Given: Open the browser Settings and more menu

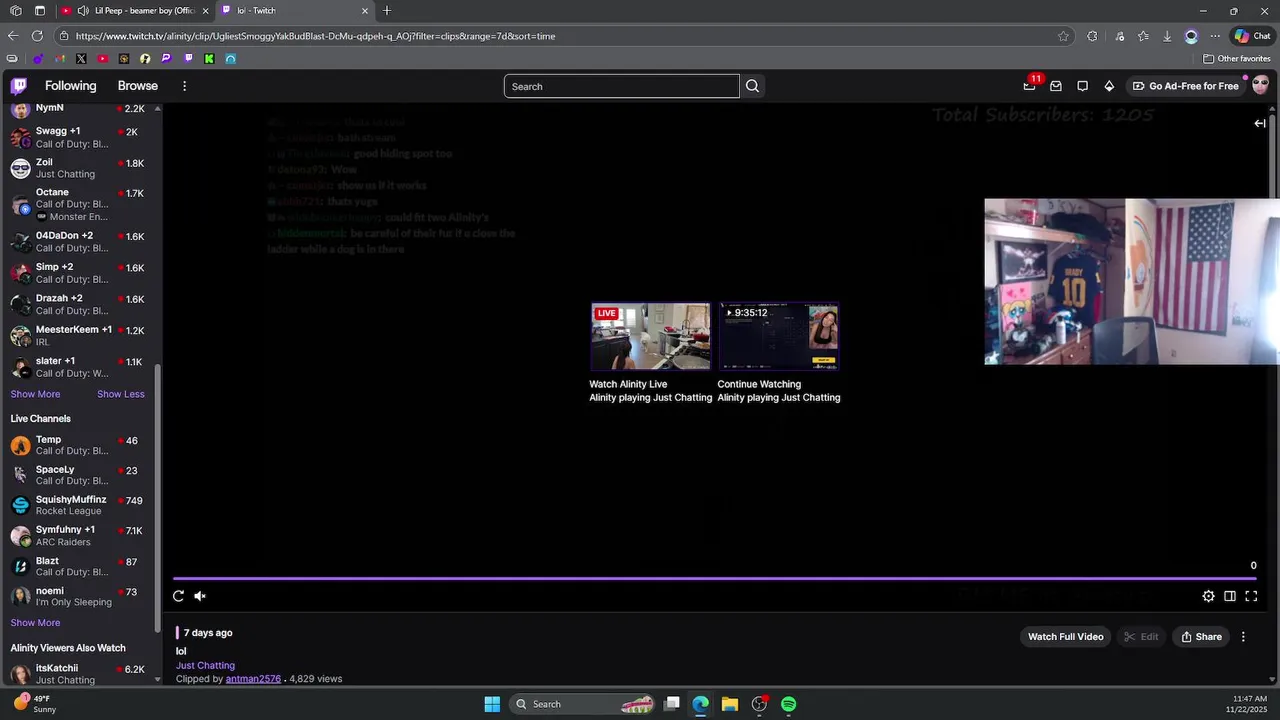Looking at the screenshot, I should 1216,36.
